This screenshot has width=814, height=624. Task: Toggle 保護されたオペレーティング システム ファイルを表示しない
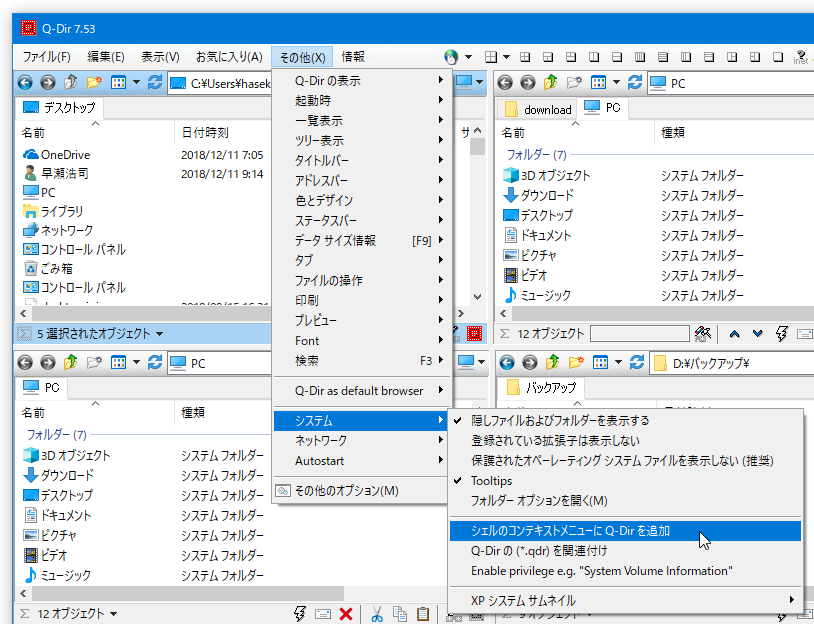(x=625, y=460)
